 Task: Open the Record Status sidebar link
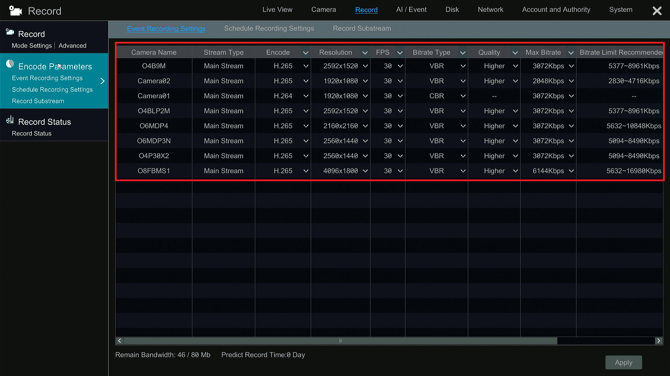pyautogui.click(x=31, y=134)
